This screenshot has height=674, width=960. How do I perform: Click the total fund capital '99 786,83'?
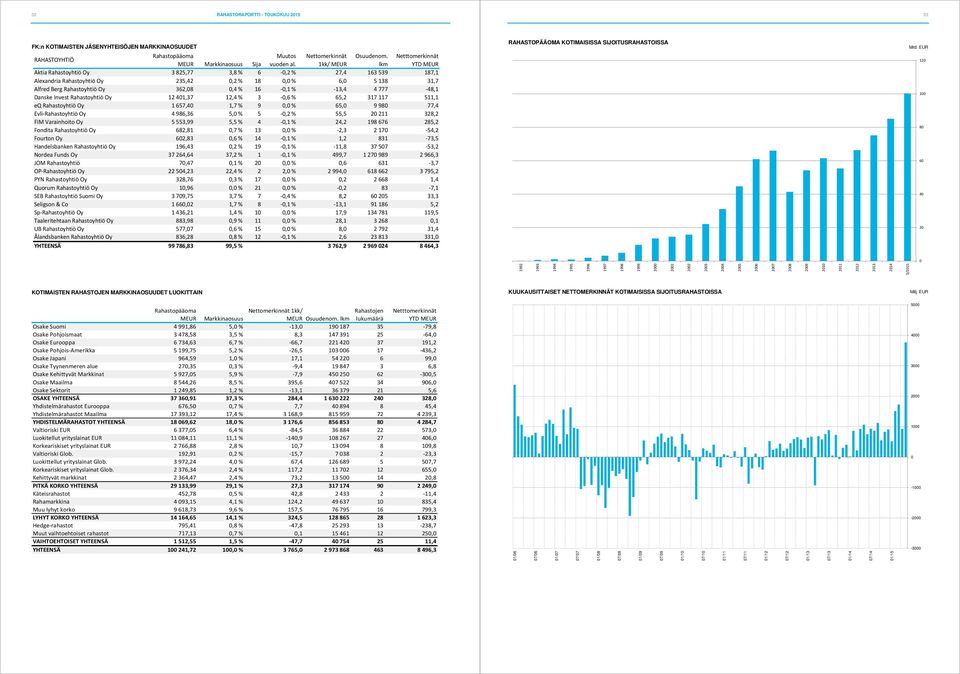181,245
